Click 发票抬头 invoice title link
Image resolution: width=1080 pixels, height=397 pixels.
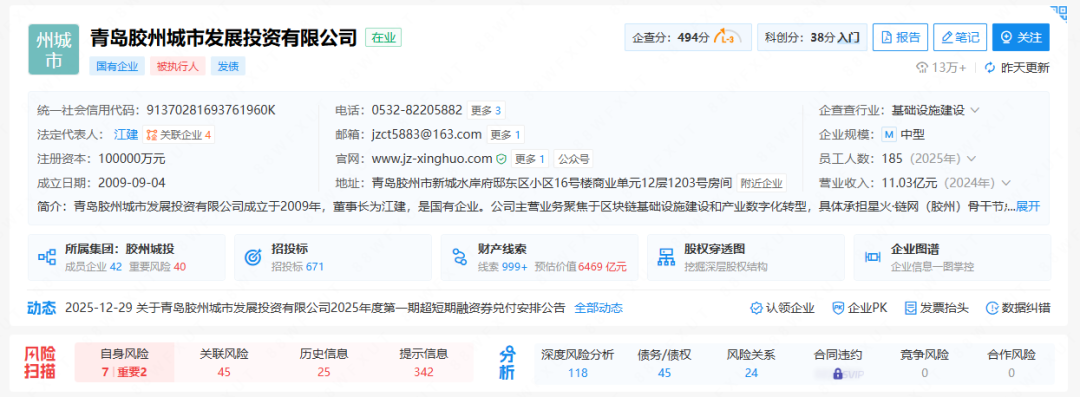coord(936,308)
